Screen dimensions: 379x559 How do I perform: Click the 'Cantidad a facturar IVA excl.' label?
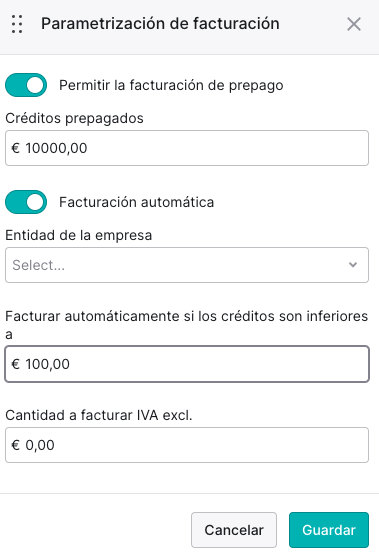coord(99,415)
